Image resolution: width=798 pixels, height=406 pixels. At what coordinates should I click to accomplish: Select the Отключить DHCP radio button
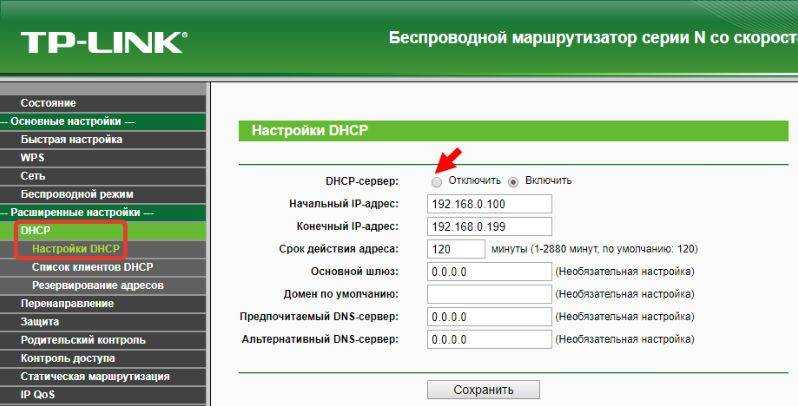(x=437, y=183)
